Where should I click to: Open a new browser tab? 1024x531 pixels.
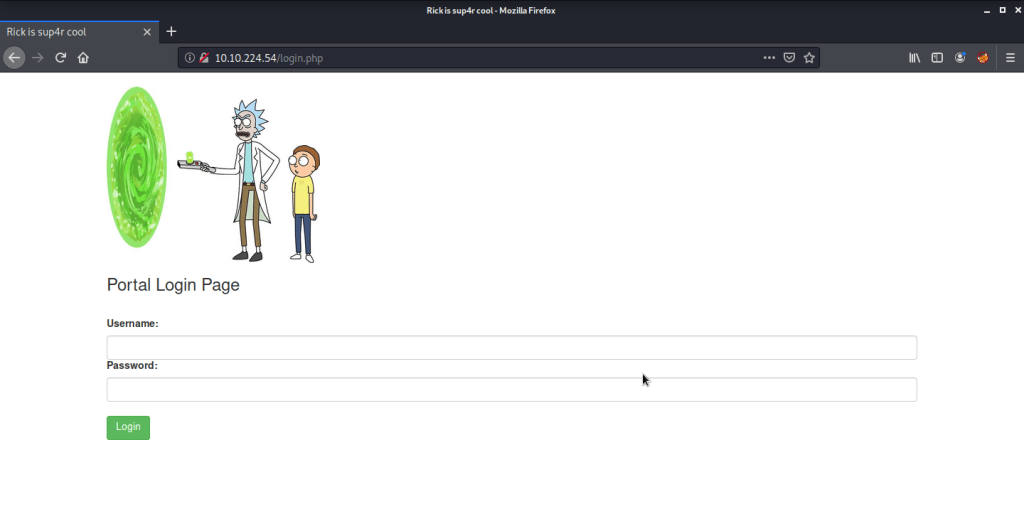[171, 32]
